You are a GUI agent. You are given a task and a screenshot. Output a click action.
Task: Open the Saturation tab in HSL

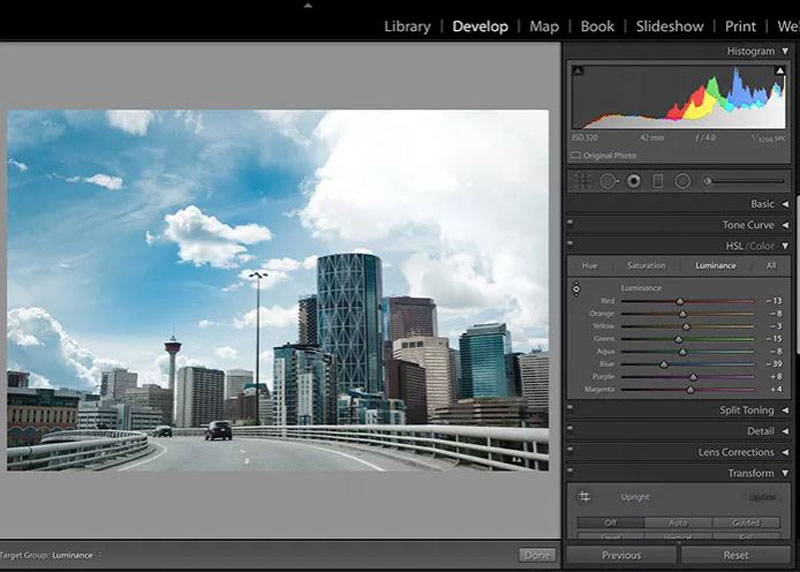pyautogui.click(x=646, y=266)
